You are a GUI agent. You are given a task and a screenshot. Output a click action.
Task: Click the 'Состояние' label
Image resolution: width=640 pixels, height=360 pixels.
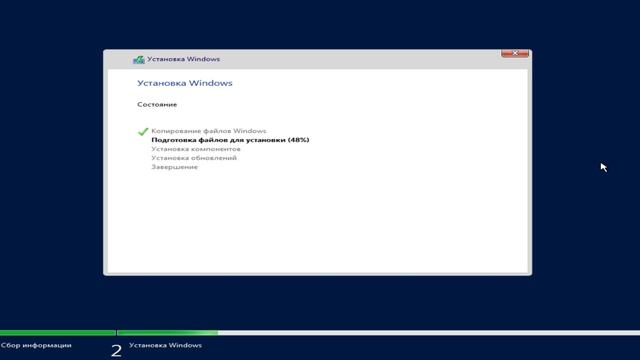tap(157, 104)
